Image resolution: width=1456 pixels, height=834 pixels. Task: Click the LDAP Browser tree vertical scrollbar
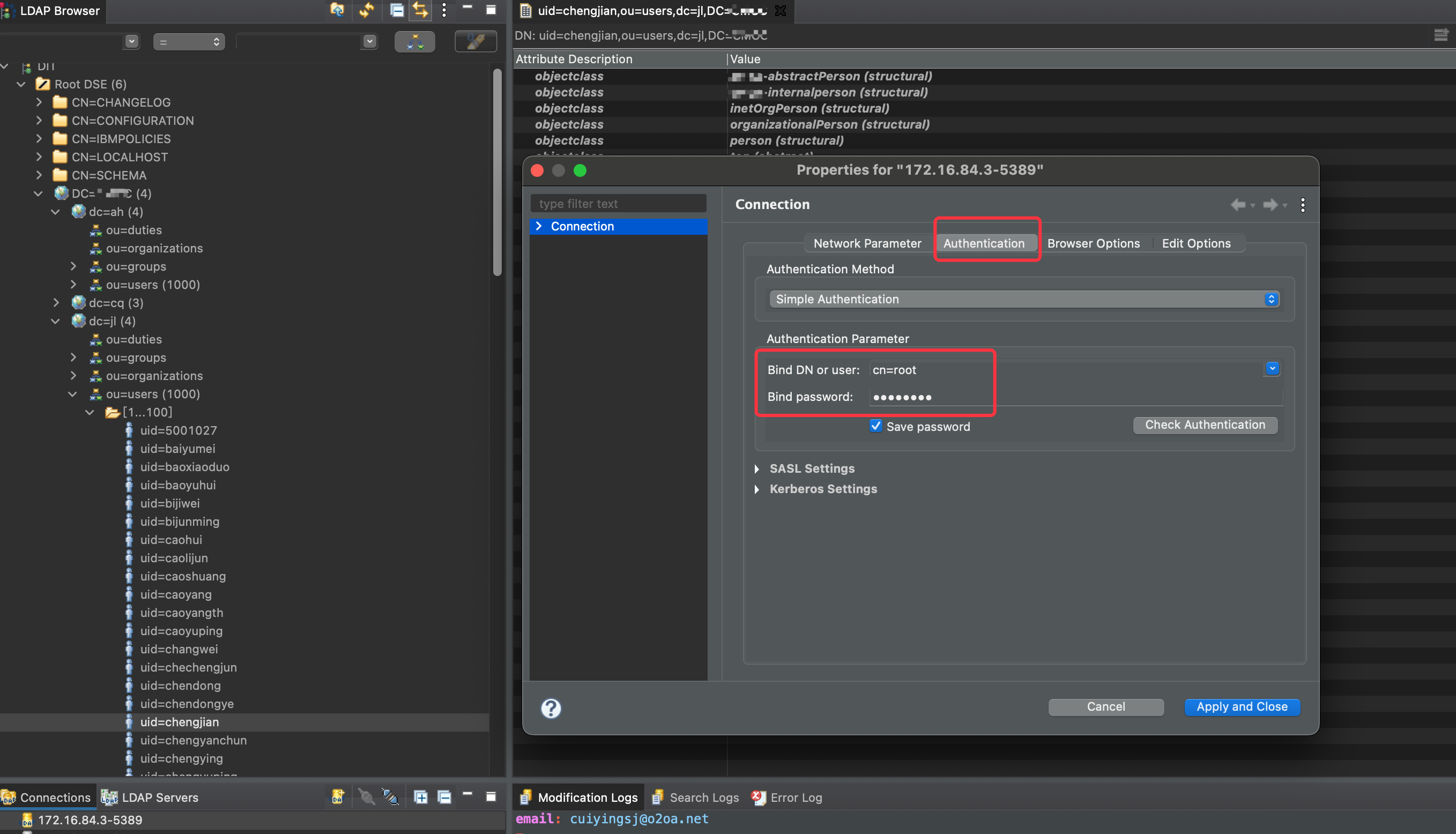coord(496,172)
